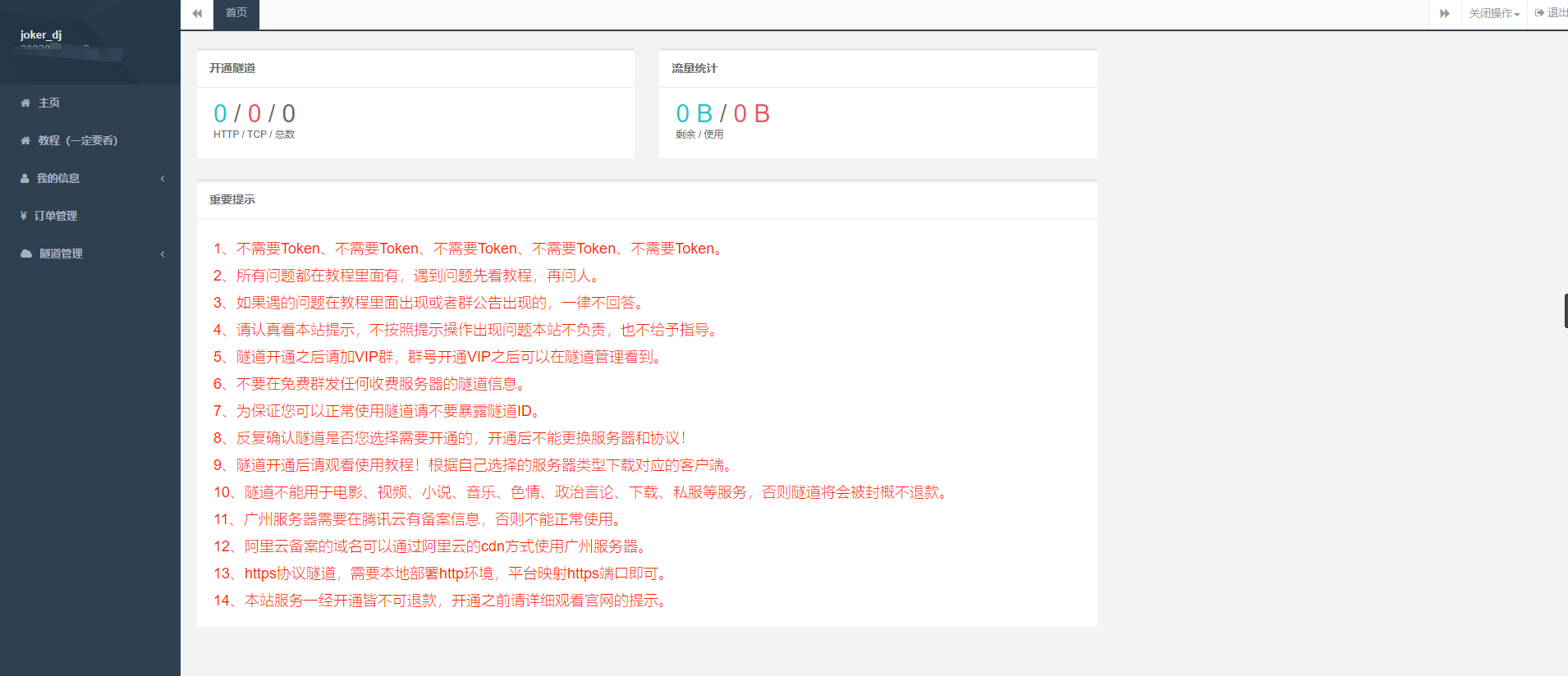1568x676 pixels.
Task: Click the icon beside 教程 (一定要看)
Action: point(25,140)
